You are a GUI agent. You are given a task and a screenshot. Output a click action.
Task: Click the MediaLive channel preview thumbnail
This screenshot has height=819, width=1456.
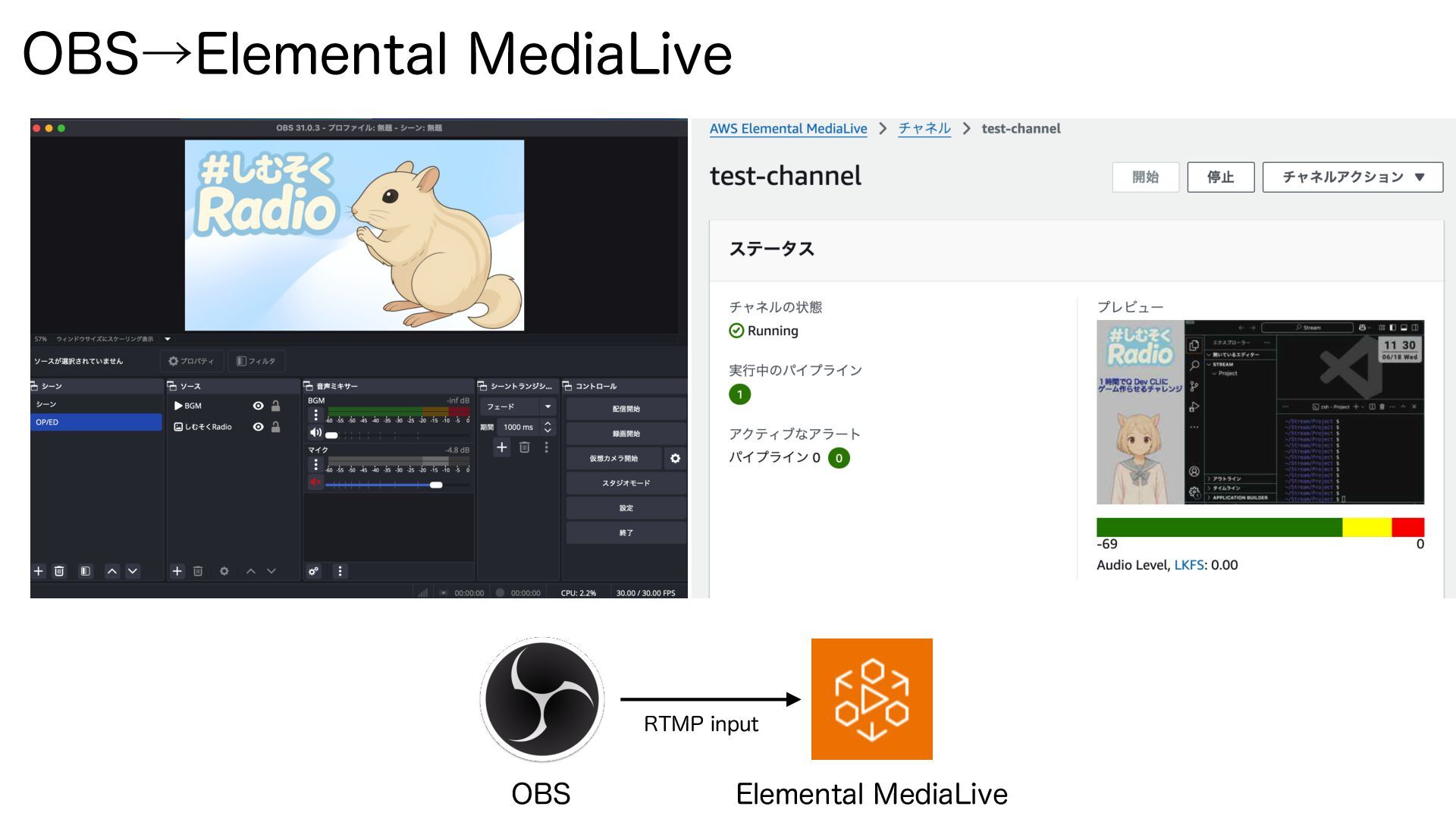(1260, 412)
